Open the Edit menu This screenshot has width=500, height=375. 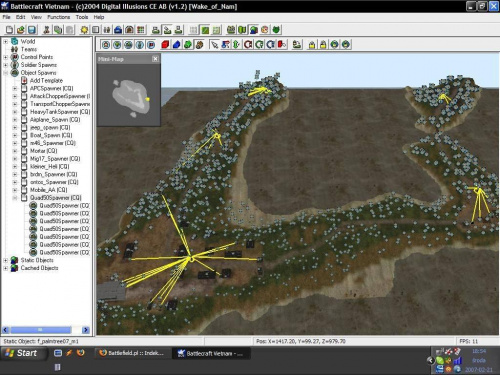tap(21, 17)
